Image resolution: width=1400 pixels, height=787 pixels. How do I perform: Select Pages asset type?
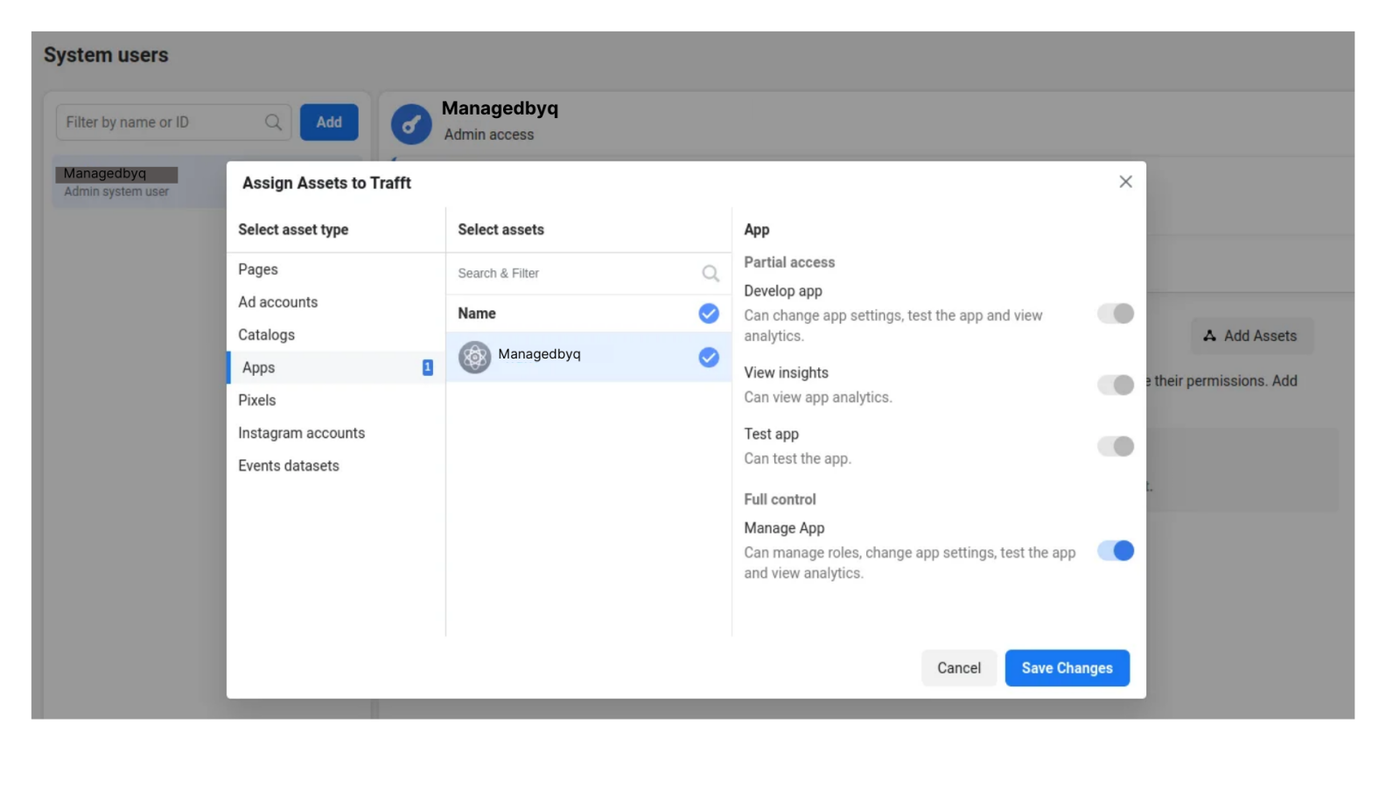coord(258,270)
